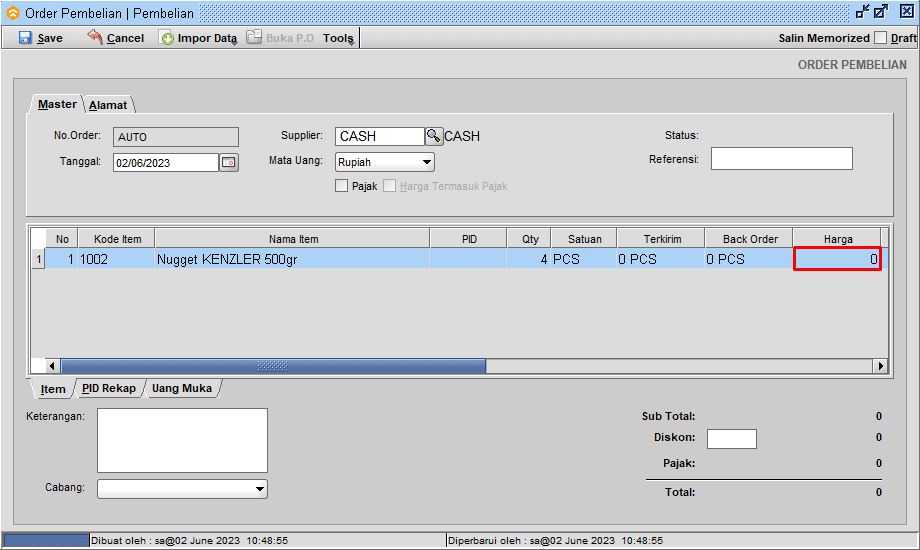Click row 1 selector in grid

point(38,259)
